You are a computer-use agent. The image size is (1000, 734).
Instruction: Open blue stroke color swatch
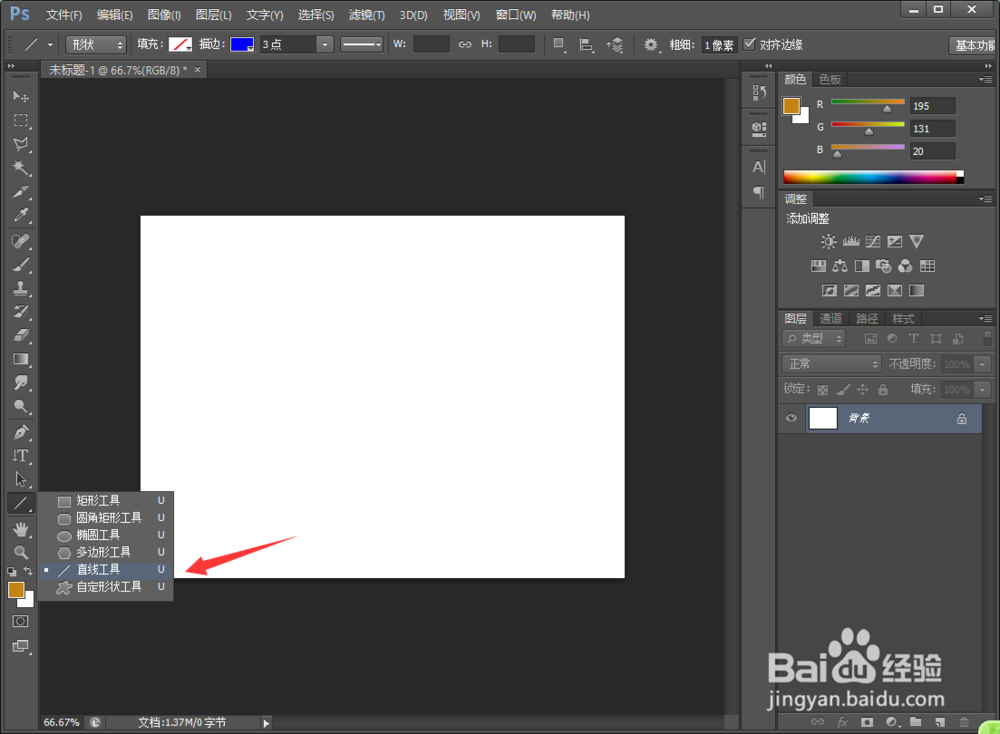click(242, 44)
